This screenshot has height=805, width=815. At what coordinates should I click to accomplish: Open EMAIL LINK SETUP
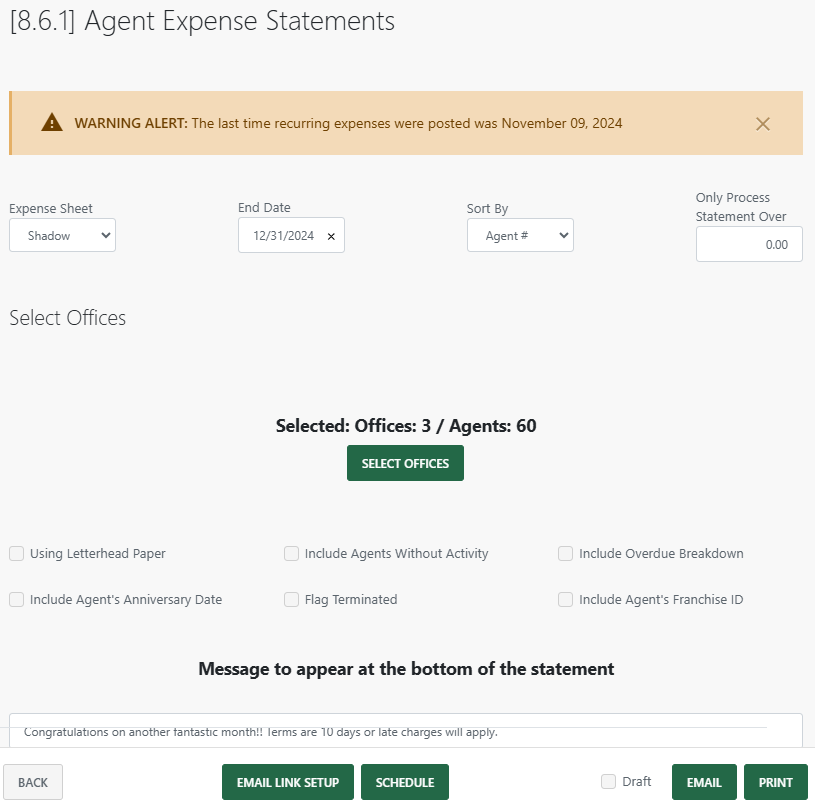(x=288, y=782)
